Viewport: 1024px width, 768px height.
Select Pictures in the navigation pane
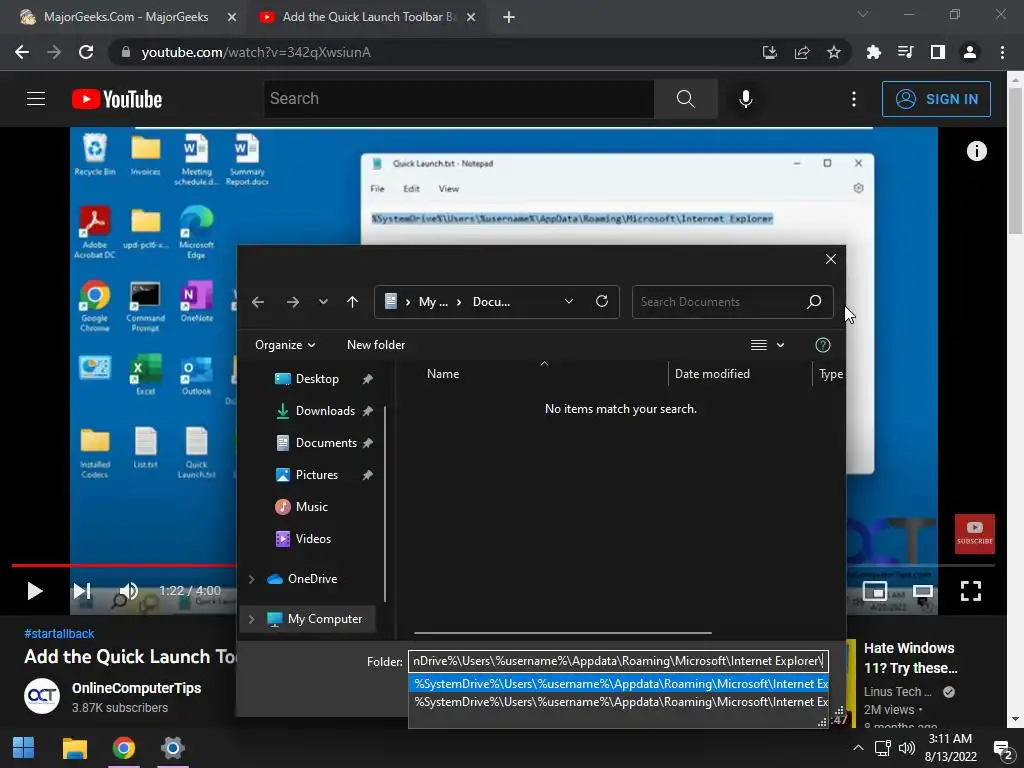[x=316, y=475]
